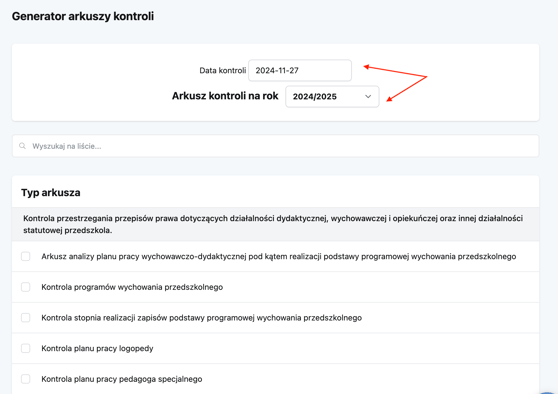The image size is (558, 394).
Task: Click the Data kontroli date field
Action: [300, 70]
